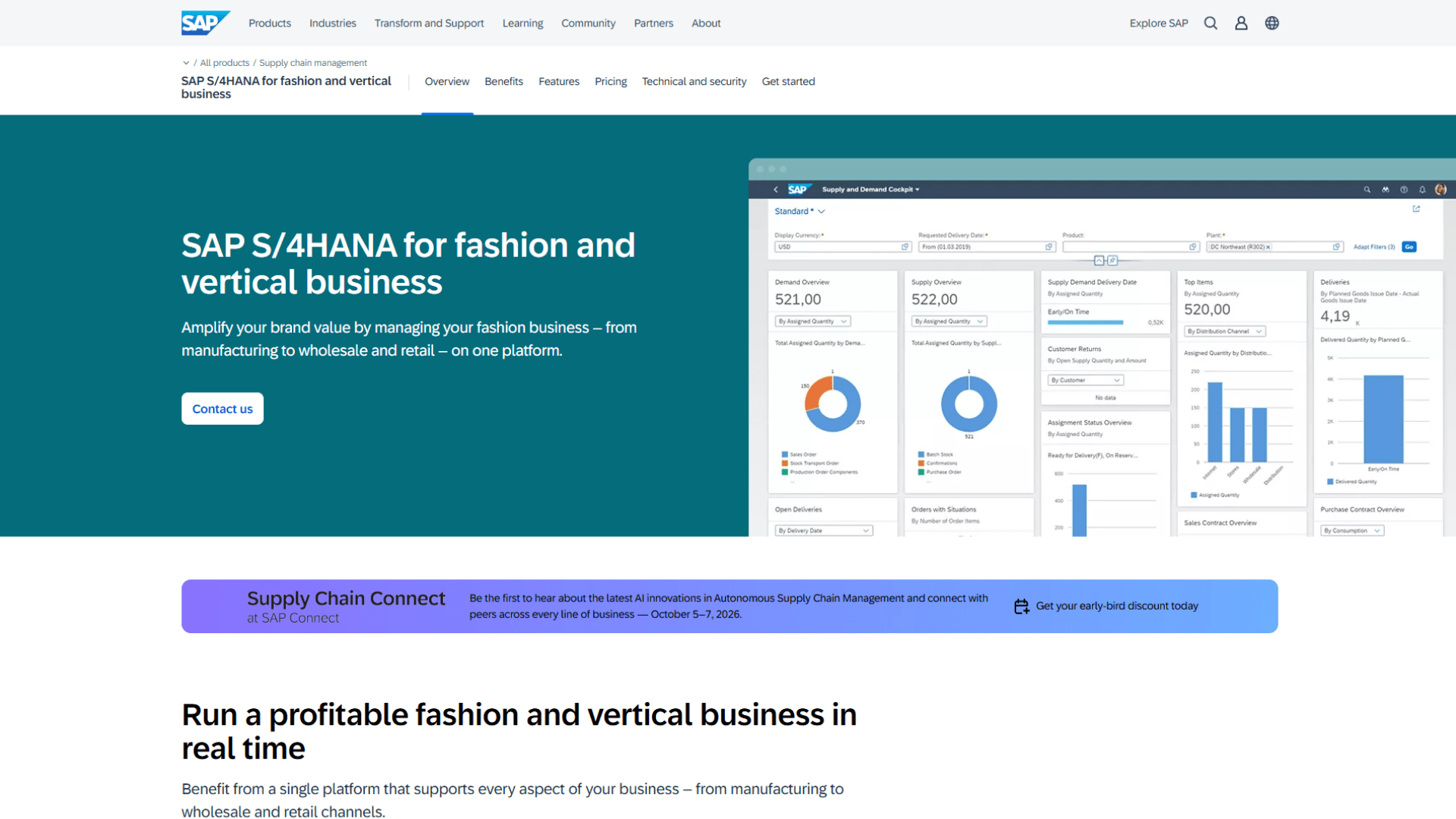1456x819 pixels.
Task: Click Purchase Contract Overview card title
Action: tap(1362, 510)
